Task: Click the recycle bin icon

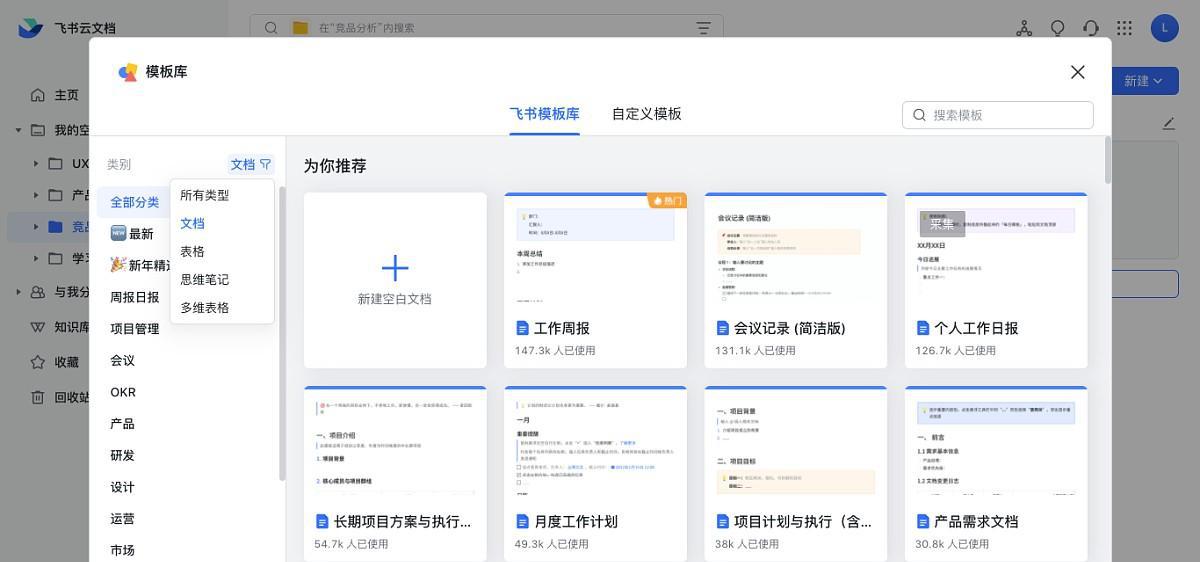Action: tap(38, 397)
